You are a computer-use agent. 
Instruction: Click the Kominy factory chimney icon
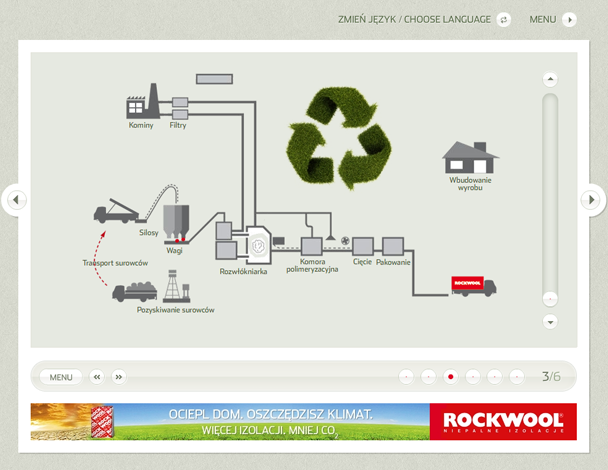click(x=142, y=102)
